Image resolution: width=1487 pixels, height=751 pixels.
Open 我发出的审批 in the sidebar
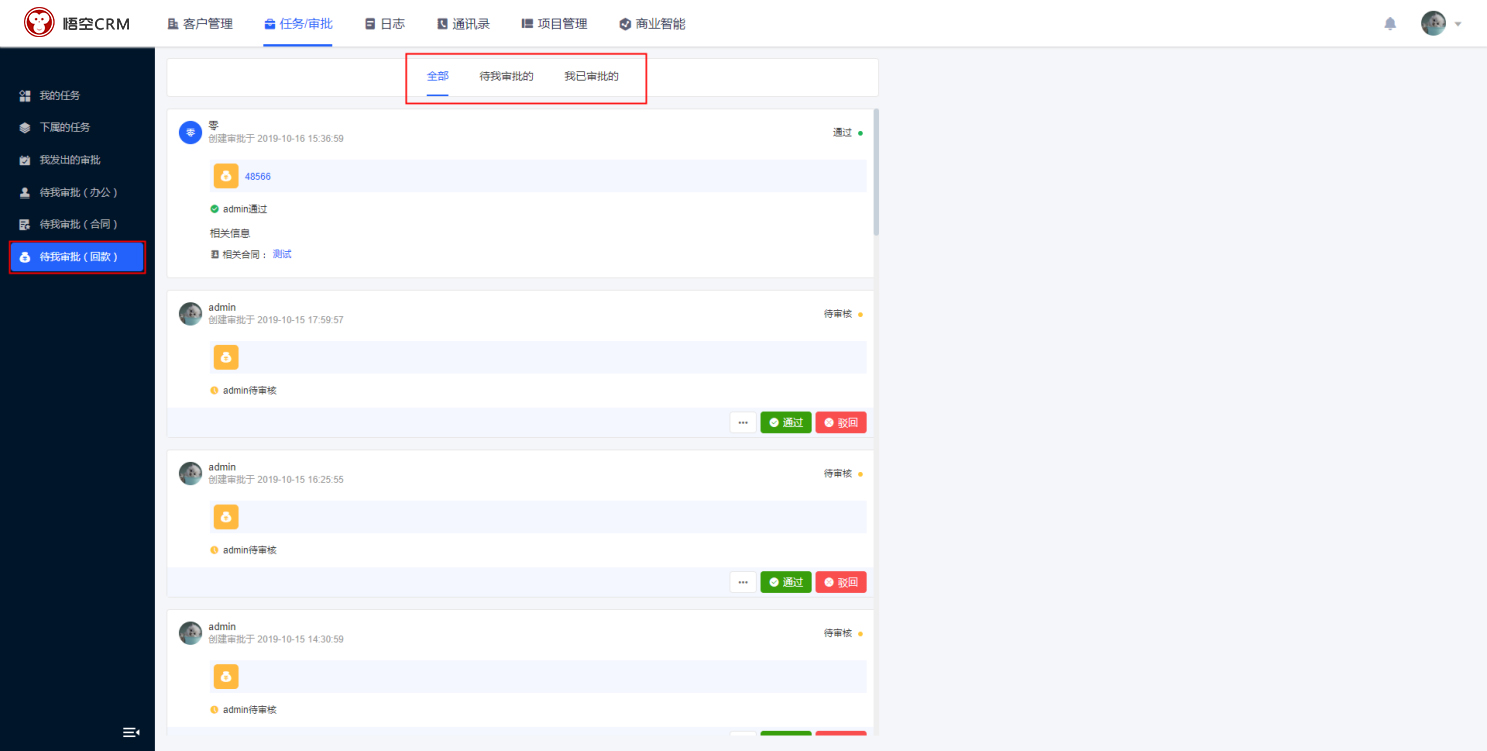(x=70, y=160)
